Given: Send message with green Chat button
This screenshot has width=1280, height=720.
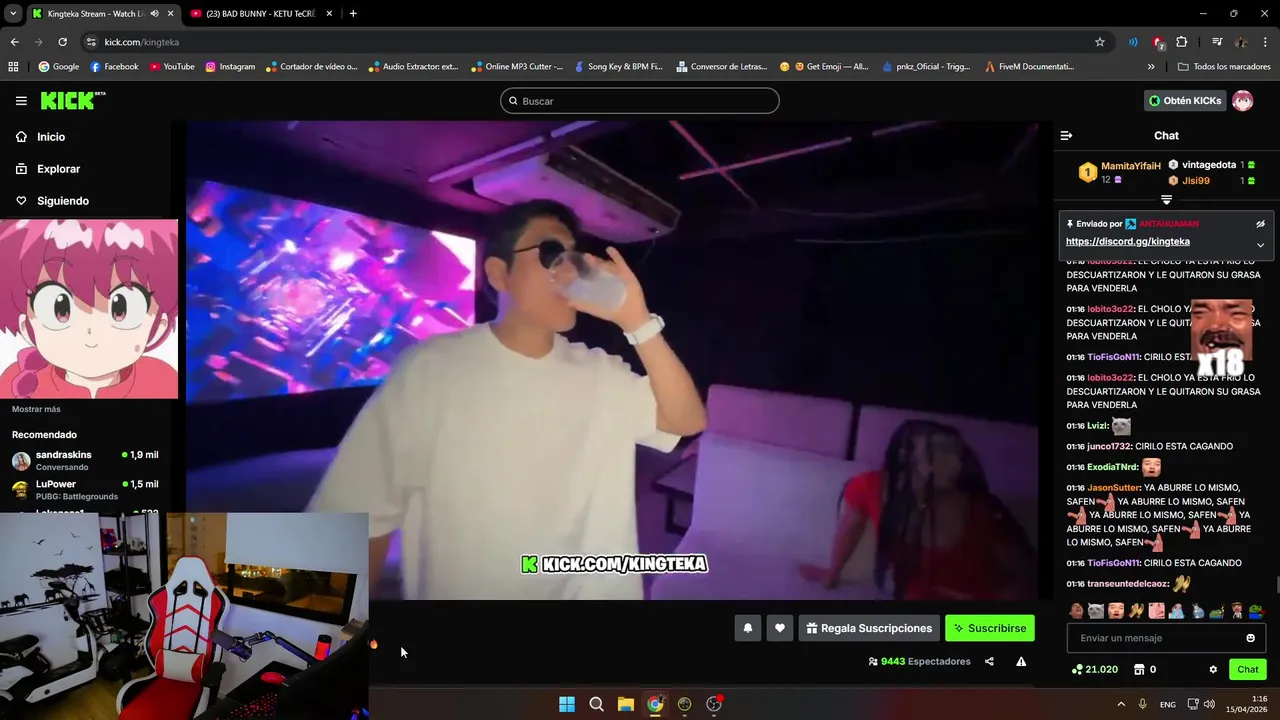Looking at the screenshot, I should [x=1248, y=670].
